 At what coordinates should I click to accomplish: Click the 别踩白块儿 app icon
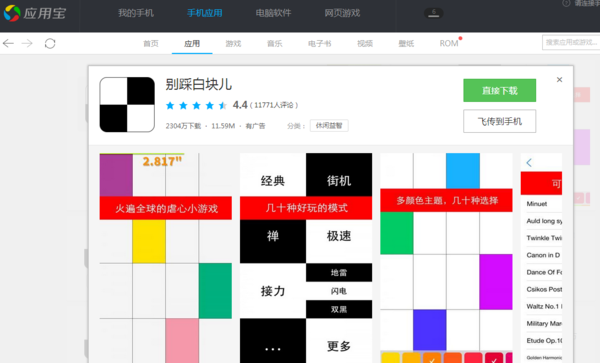click(127, 104)
